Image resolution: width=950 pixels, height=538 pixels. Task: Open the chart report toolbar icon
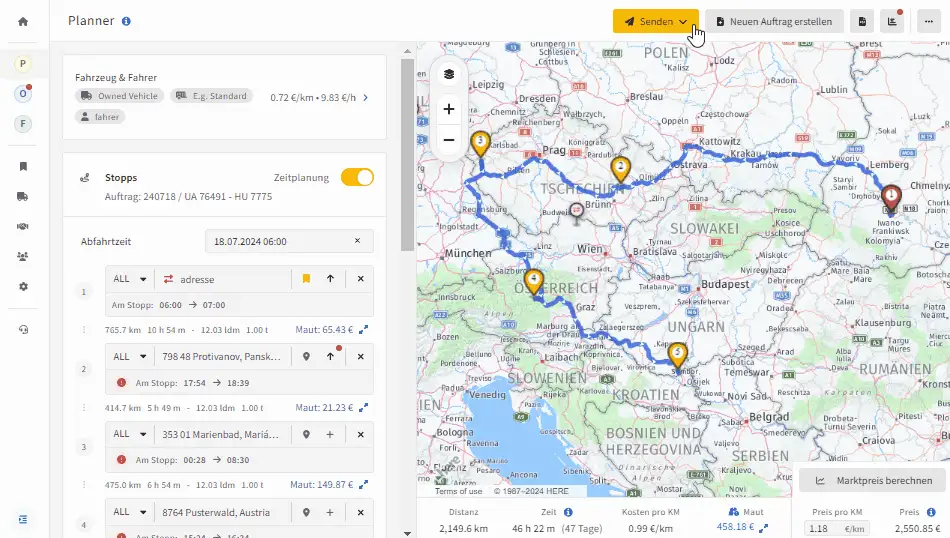[892, 21]
